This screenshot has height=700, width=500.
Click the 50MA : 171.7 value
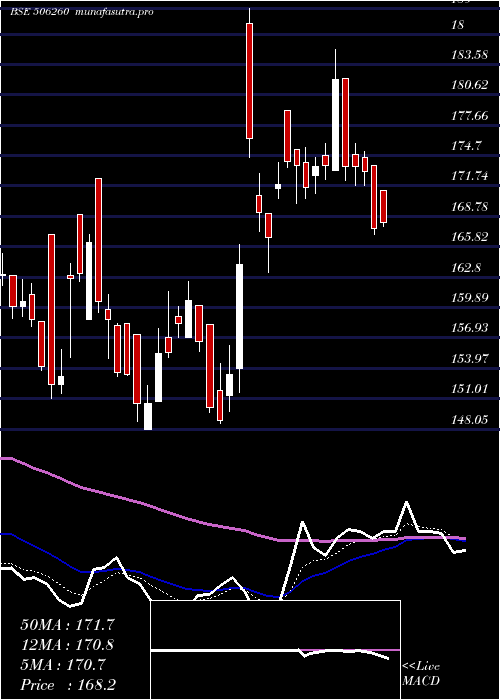pos(67,624)
